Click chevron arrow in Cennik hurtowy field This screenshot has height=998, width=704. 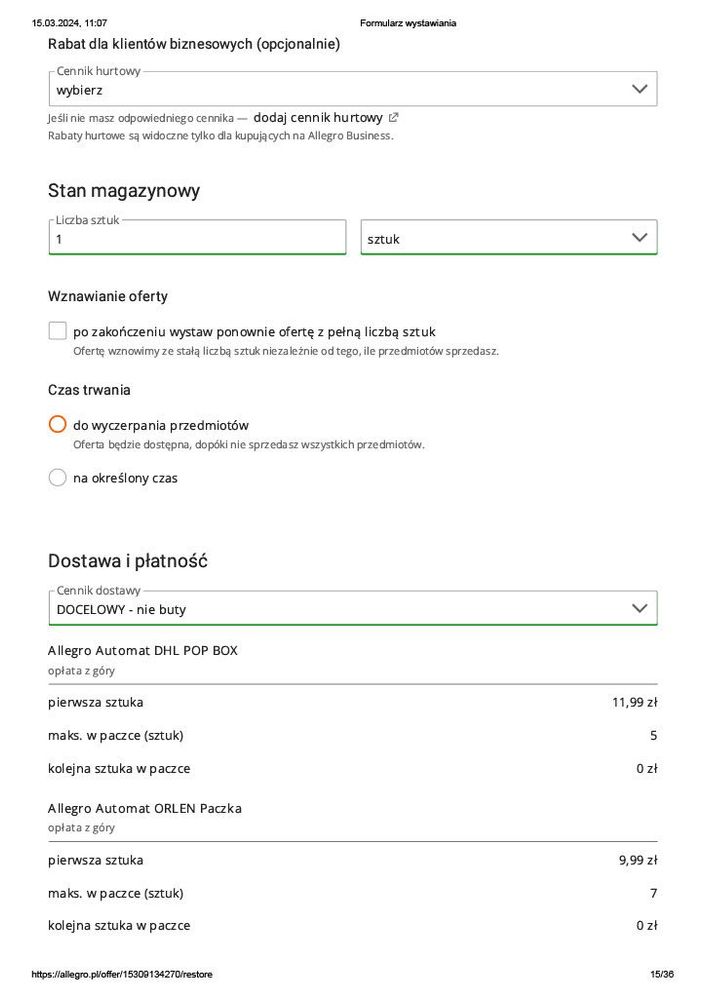coord(640,89)
